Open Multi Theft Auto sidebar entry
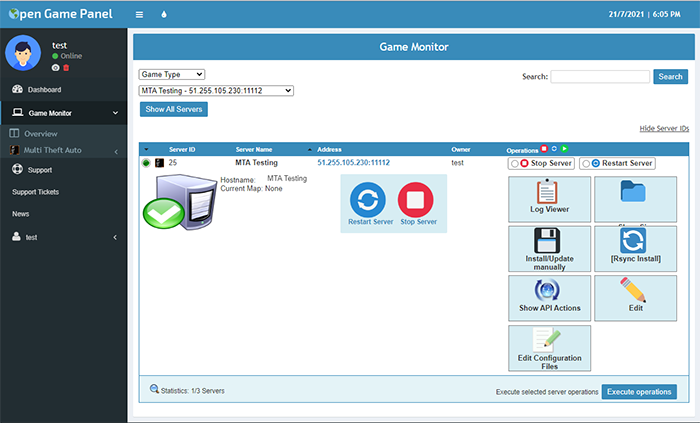 [x=52, y=150]
